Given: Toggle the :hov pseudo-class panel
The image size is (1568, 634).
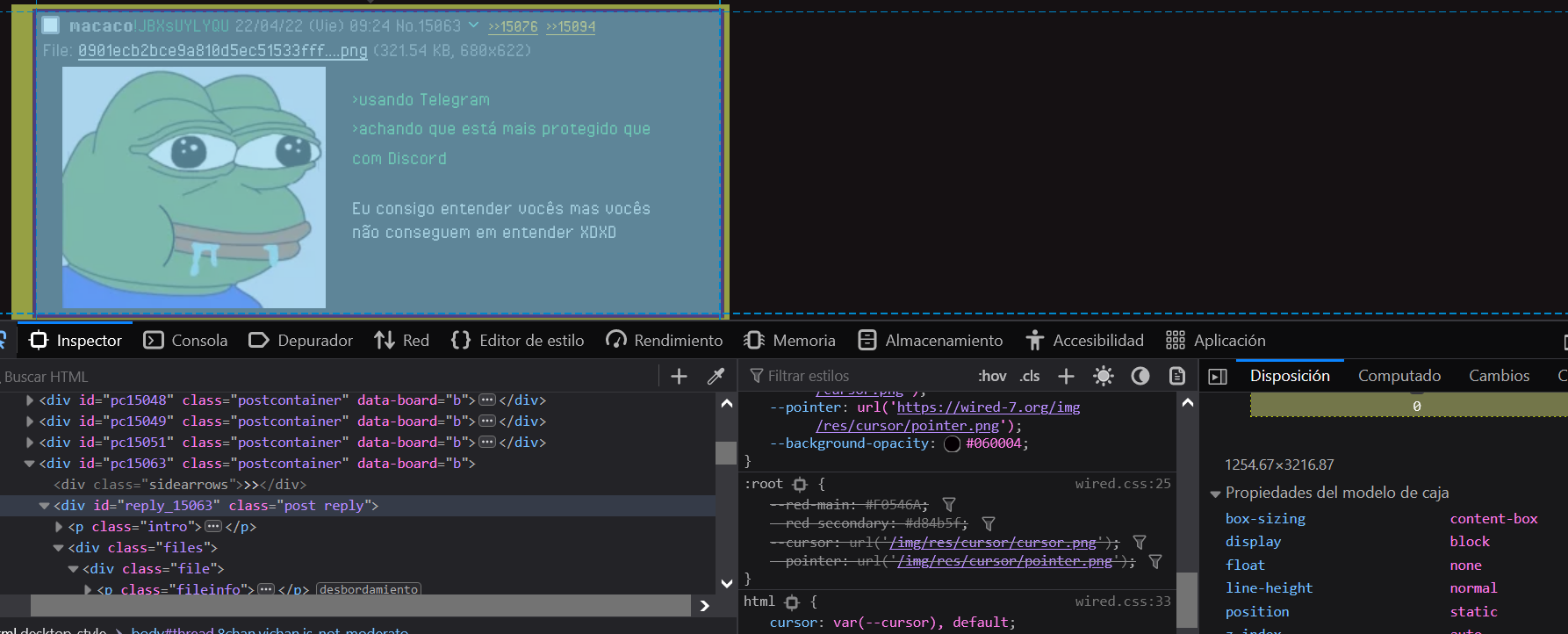Looking at the screenshot, I should click(992, 376).
